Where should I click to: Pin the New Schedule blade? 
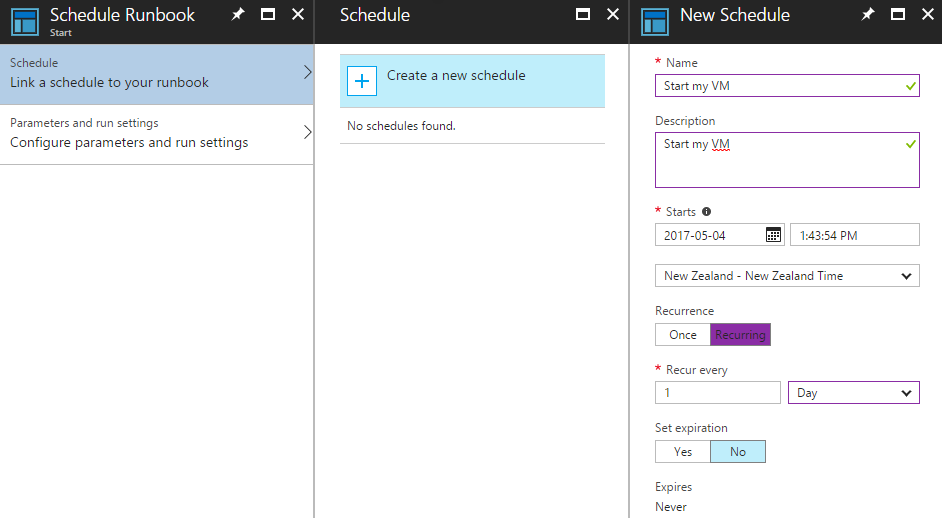coord(868,14)
